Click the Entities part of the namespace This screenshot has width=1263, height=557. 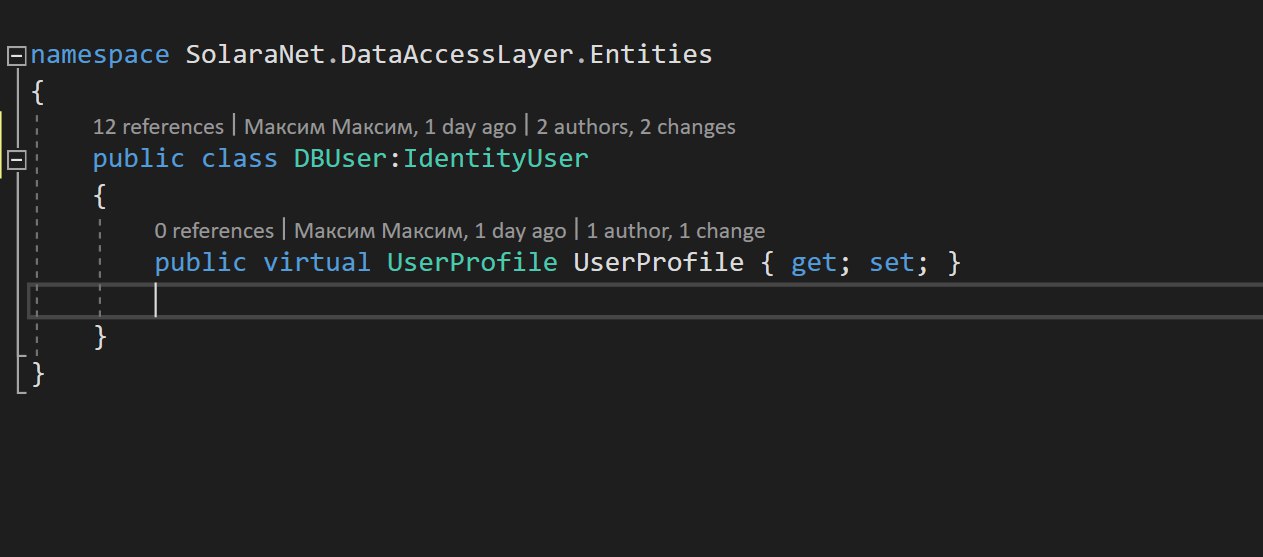(651, 55)
